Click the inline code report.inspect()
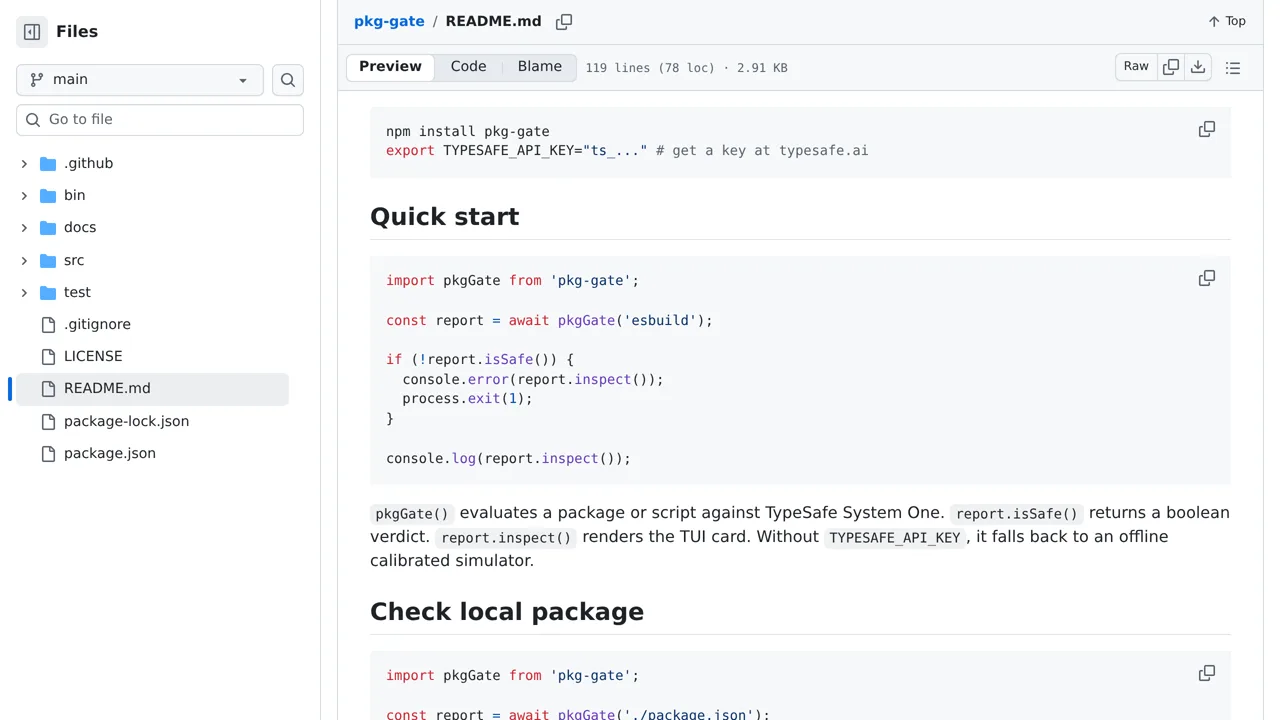 pyautogui.click(x=507, y=538)
